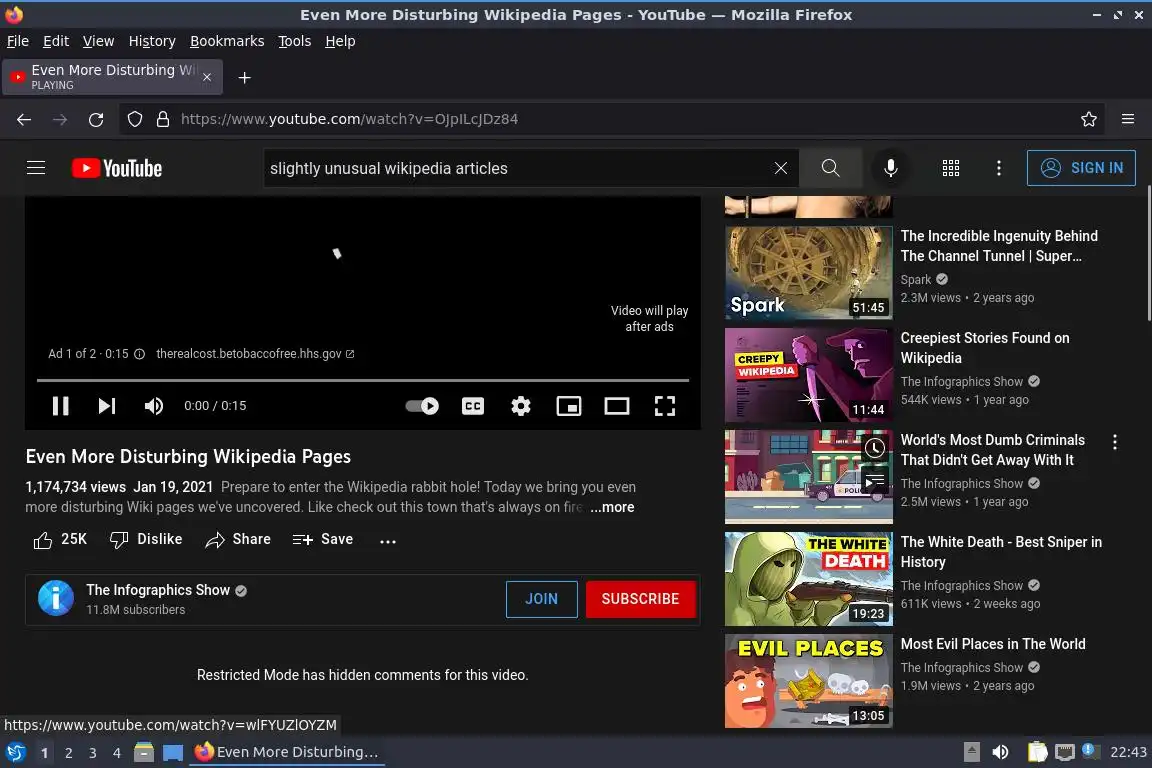Open player settings gear icon
Image resolution: width=1152 pixels, height=768 pixels.
tap(521, 406)
